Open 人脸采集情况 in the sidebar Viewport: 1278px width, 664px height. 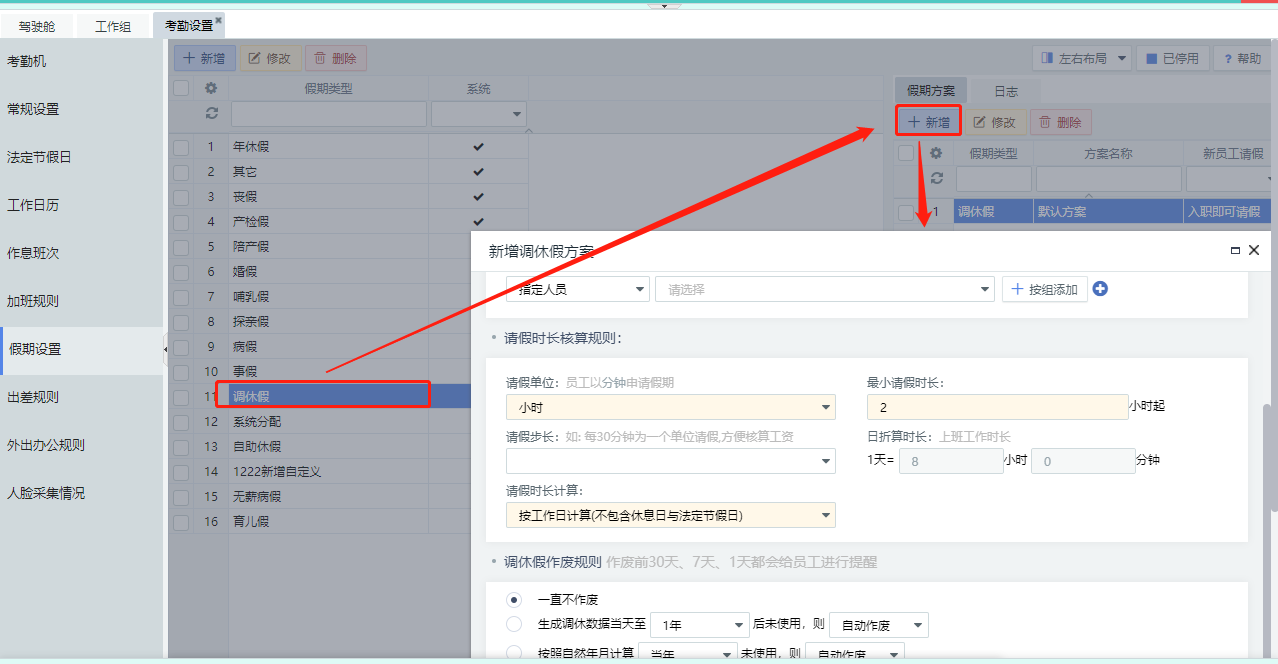coord(81,493)
